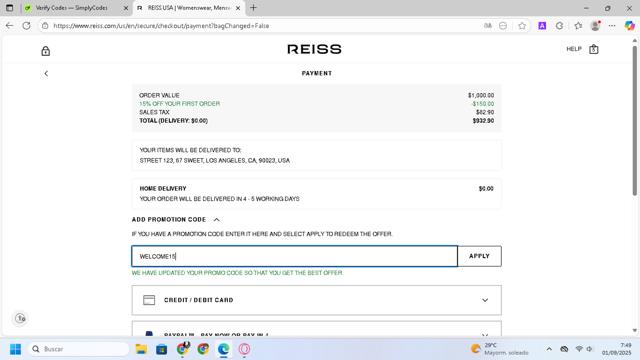Click the browser refresh-style extension icon
The height and width of the screenshot is (360, 640).
pos(560,26)
